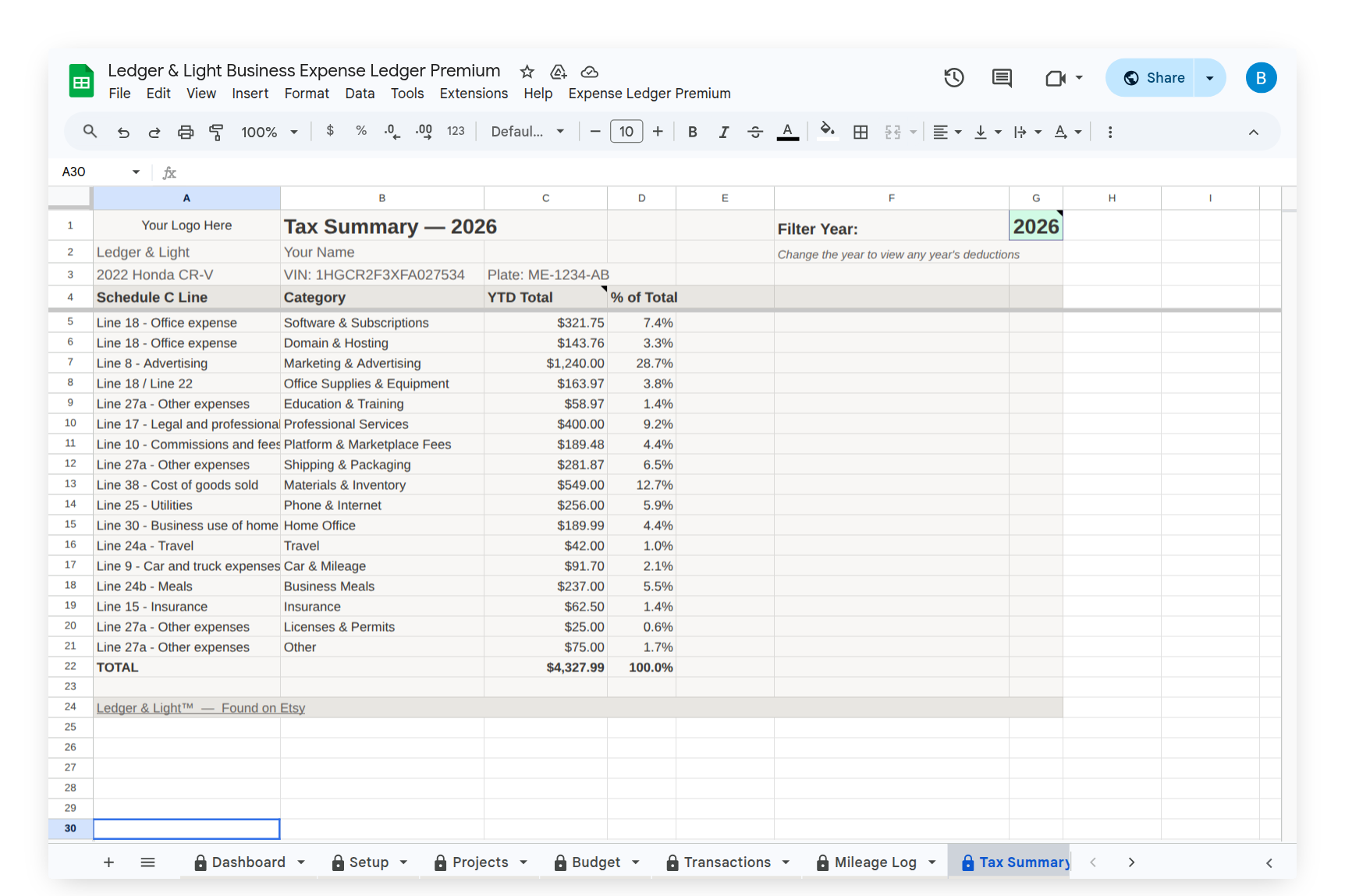Open the borders menu
The width and height of the screenshot is (1345, 896).
(x=861, y=132)
